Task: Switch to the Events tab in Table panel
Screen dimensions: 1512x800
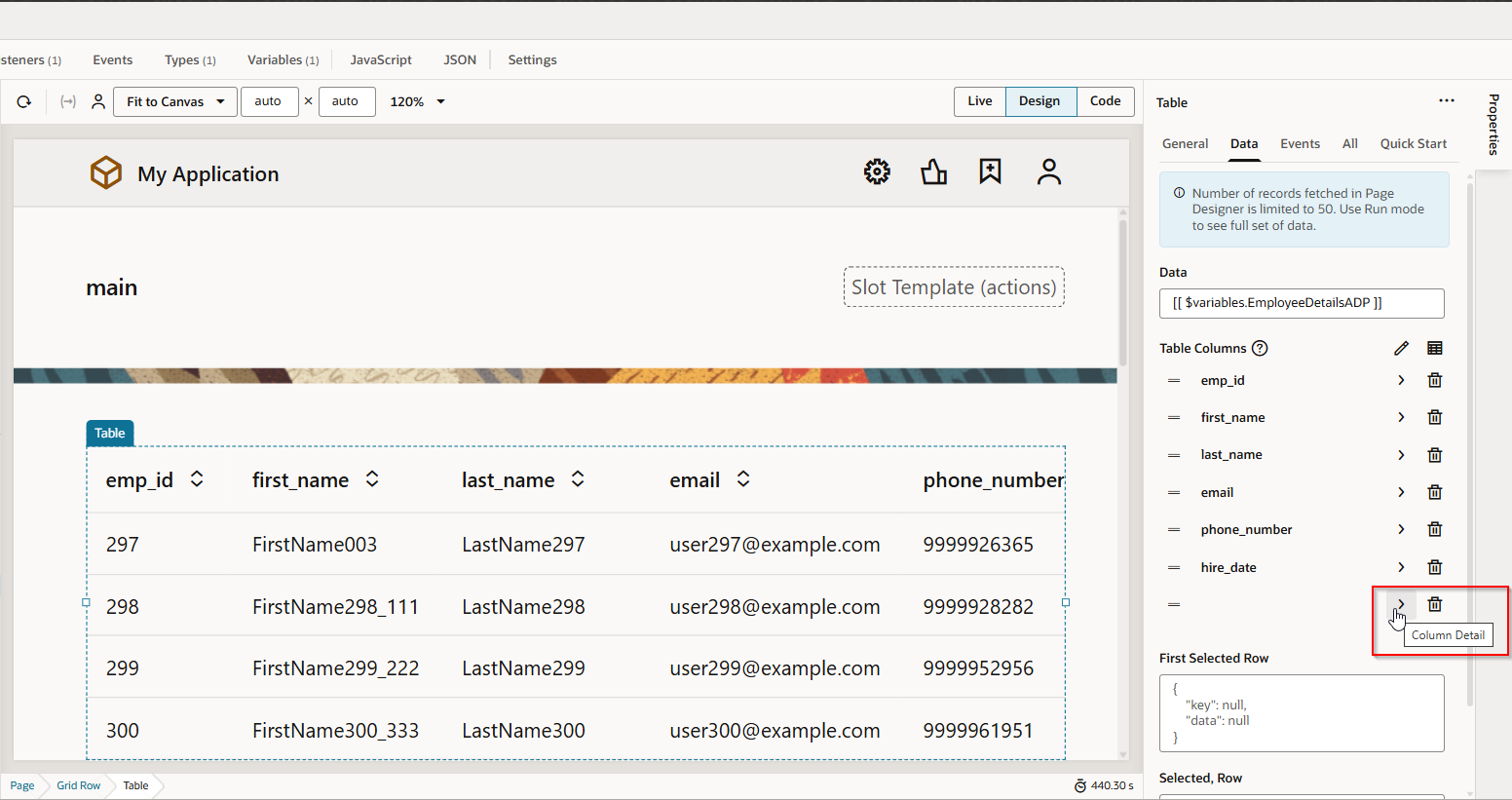Action: click(x=1300, y=143)
